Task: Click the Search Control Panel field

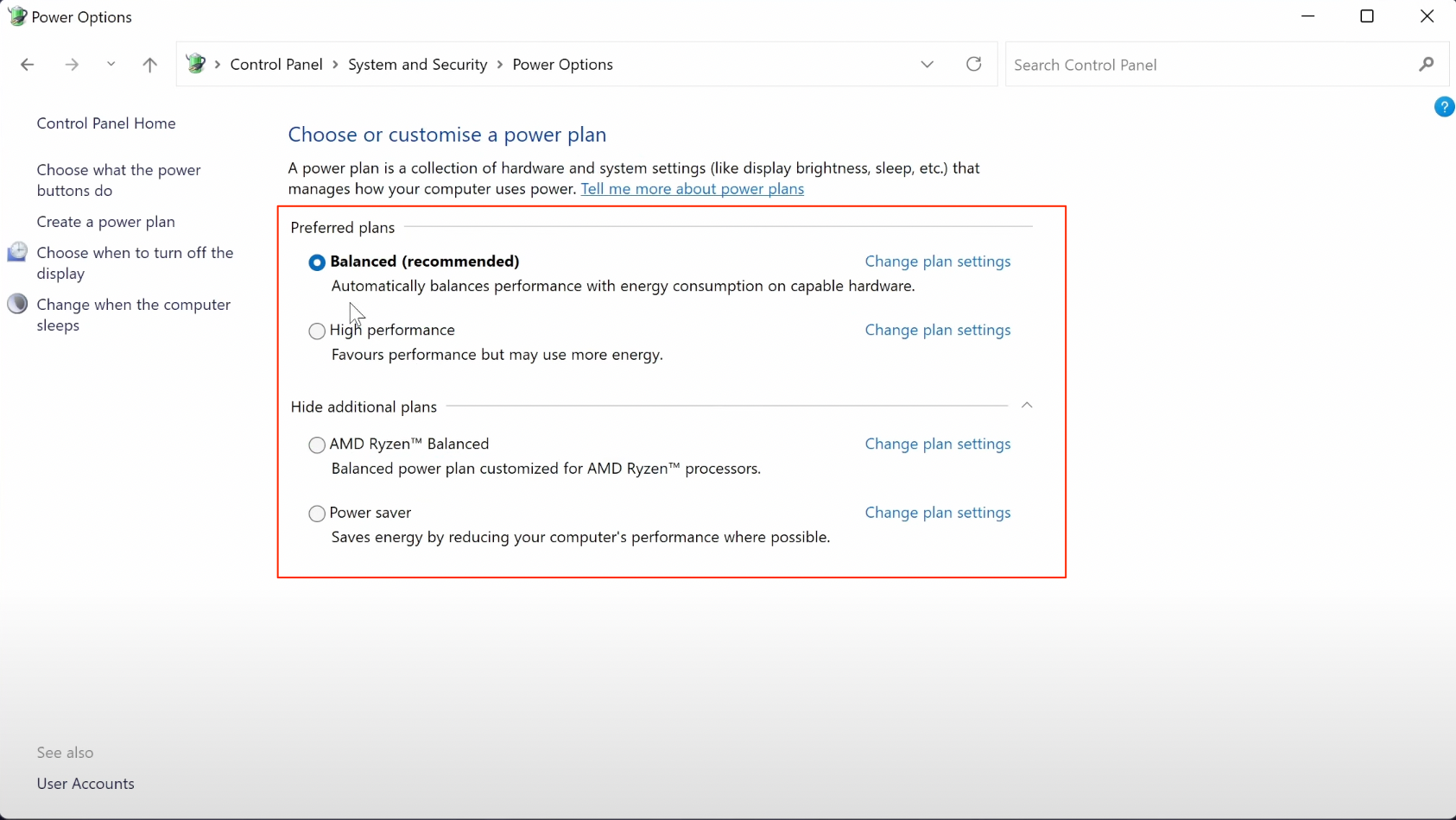Action: (1209, 65)
